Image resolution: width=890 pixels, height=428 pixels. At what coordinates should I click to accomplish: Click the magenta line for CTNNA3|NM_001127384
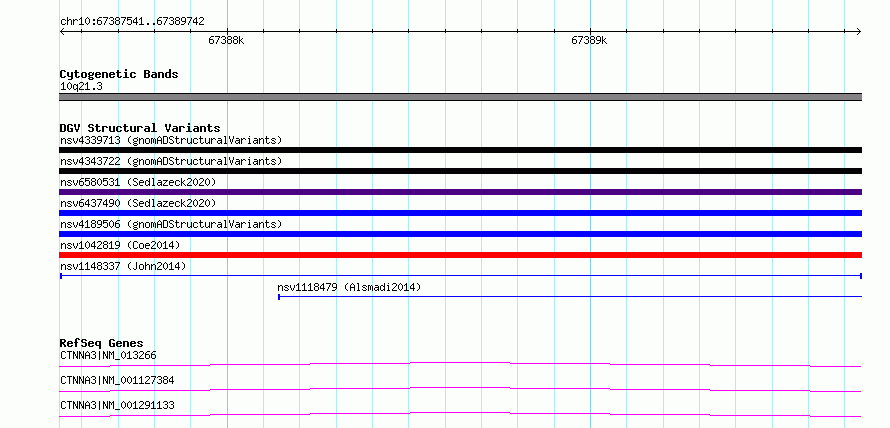(x=460, y=389)
